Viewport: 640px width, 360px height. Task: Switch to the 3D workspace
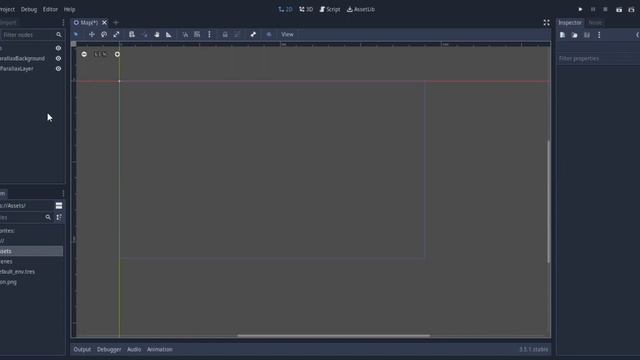tap(306, 9)
